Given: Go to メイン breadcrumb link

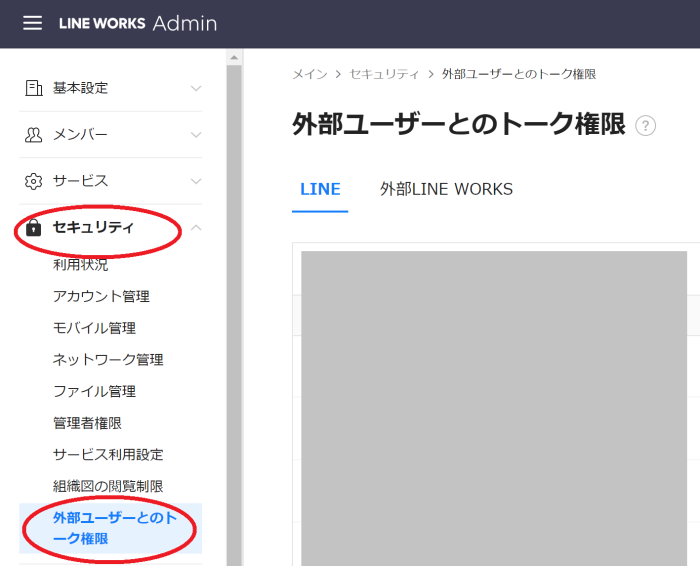Looking at the screenshot, I should pyautogui.click(x=310, y=74).
